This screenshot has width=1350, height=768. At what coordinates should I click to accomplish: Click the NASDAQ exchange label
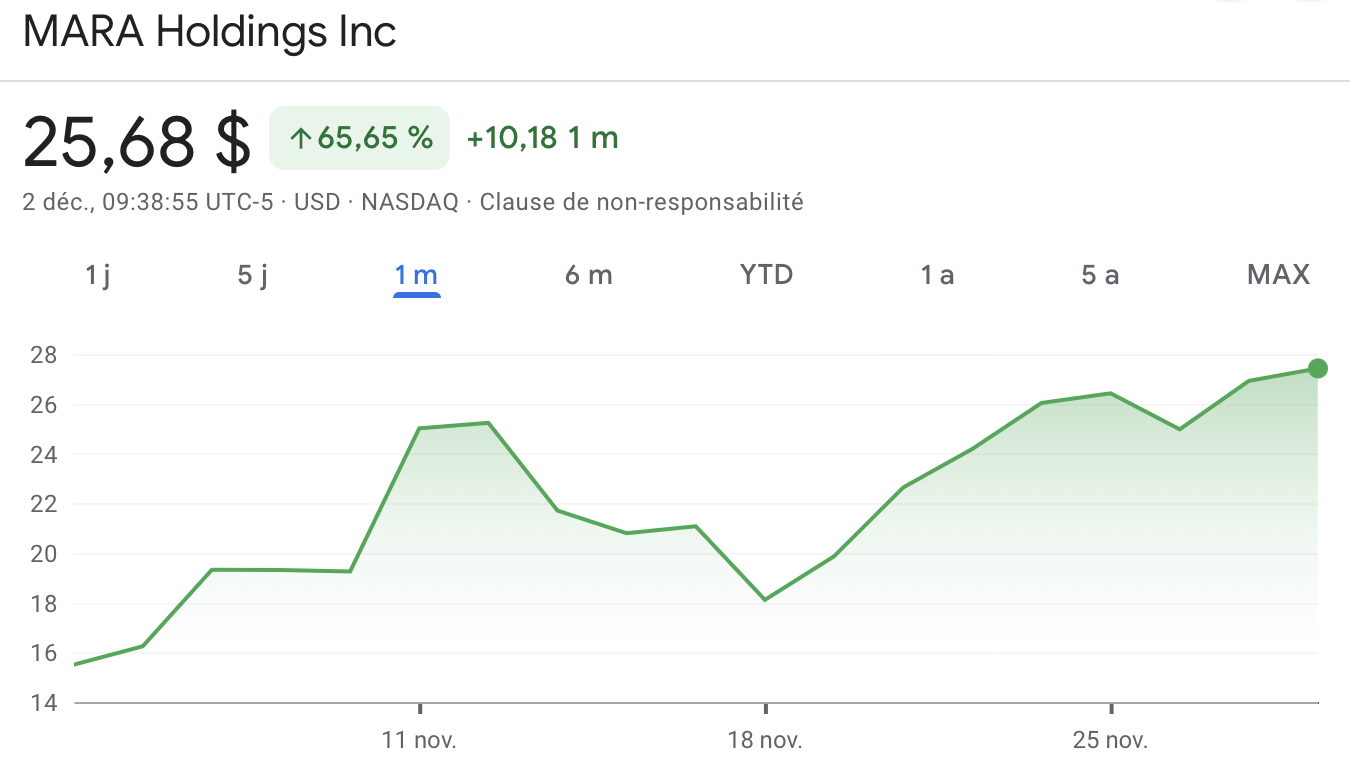409,202
